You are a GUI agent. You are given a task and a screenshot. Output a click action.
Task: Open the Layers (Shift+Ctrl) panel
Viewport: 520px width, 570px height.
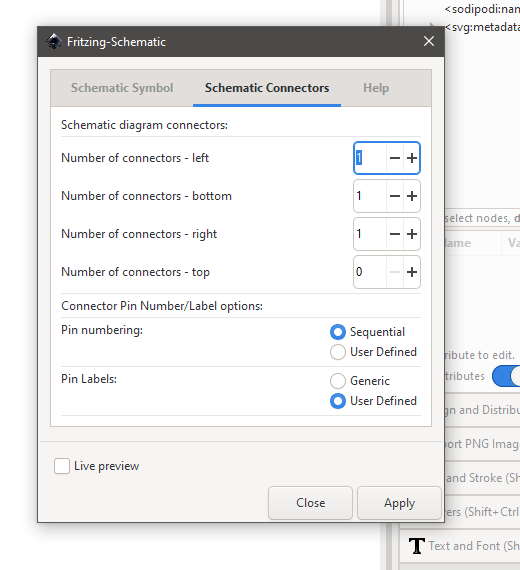[x=482, y=512]
